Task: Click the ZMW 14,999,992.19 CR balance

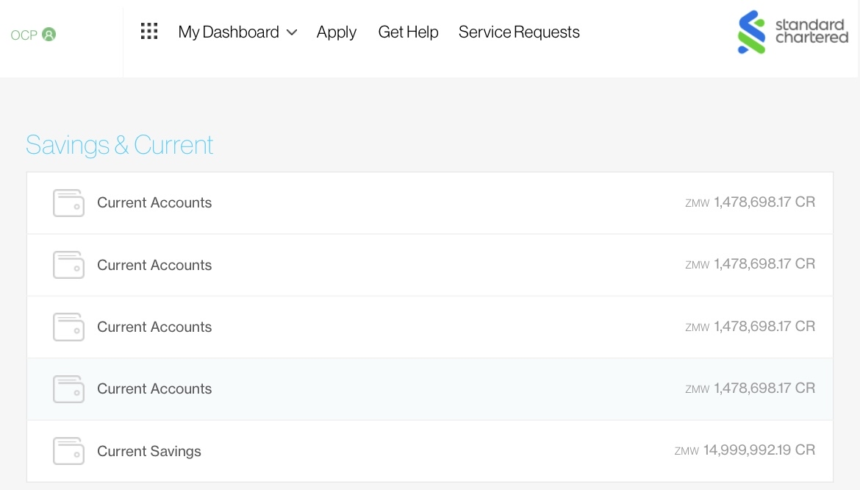Action: point(745,450)
